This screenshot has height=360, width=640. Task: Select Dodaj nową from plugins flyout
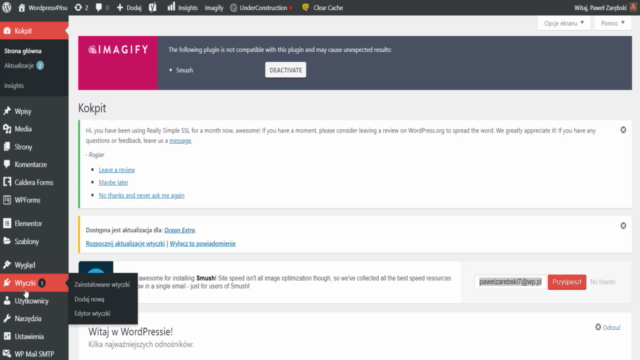[89, 299]
